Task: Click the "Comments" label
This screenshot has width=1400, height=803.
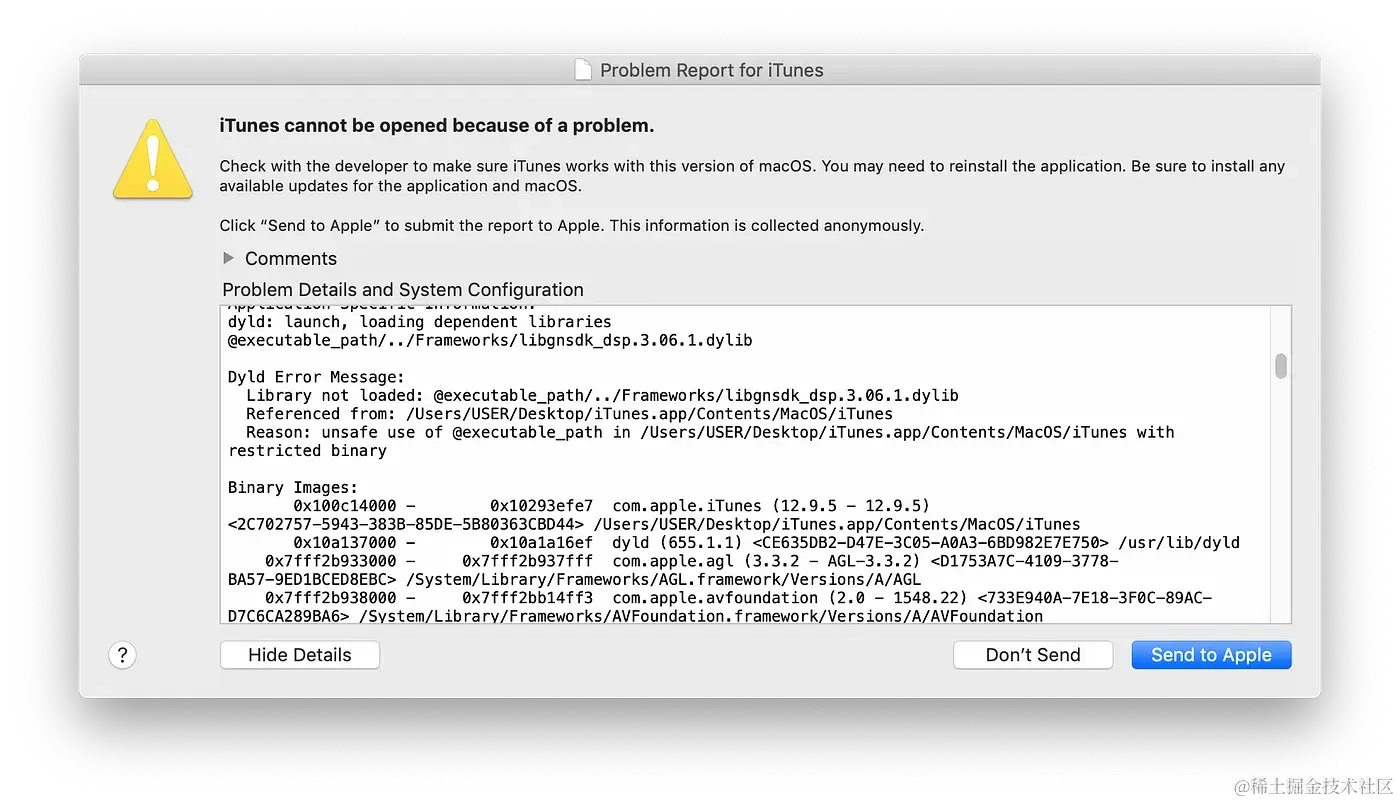Action: (x=291, y=258)
